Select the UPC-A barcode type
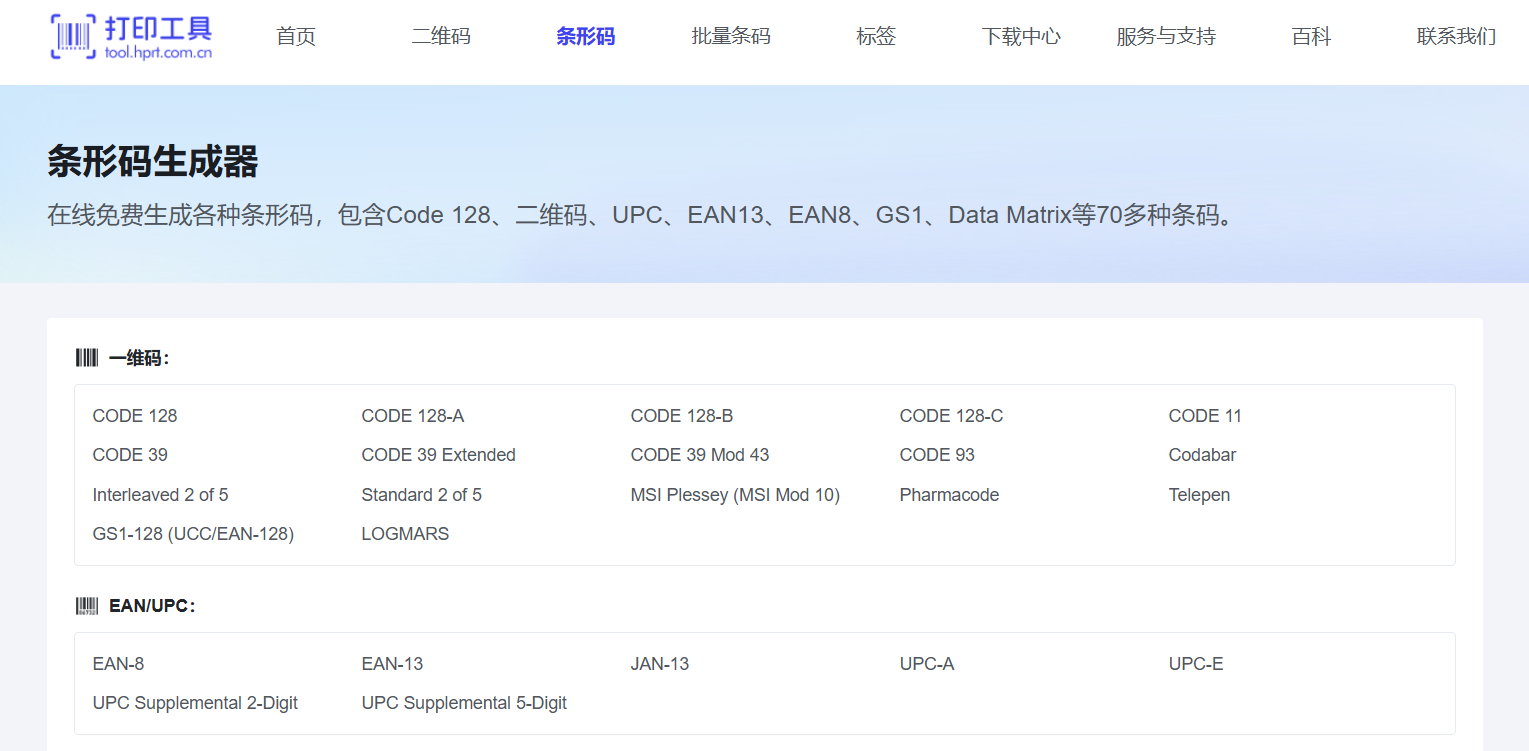The height and width of the screenshot is (751, 1529). coord(927,664)
